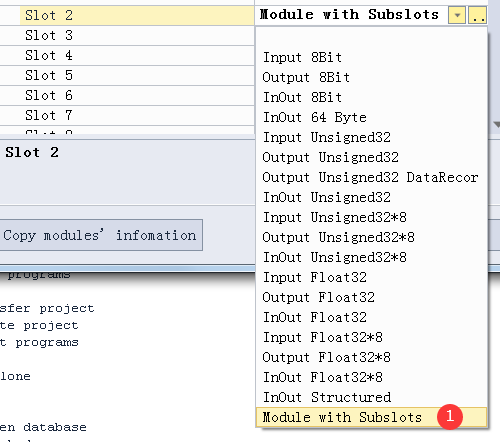
Task: Choose Output Unsigned32 DataRecord entry
Action: click(x=371, y=177)
